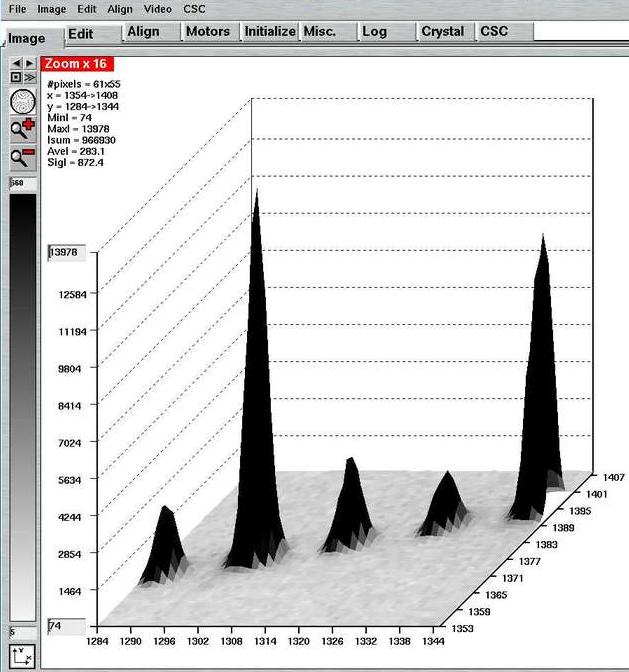The height and width of the screenshot is (672, 629).
Task: Click the 'x = 1354->1408' range text
Action: click(x=83, y=95)
